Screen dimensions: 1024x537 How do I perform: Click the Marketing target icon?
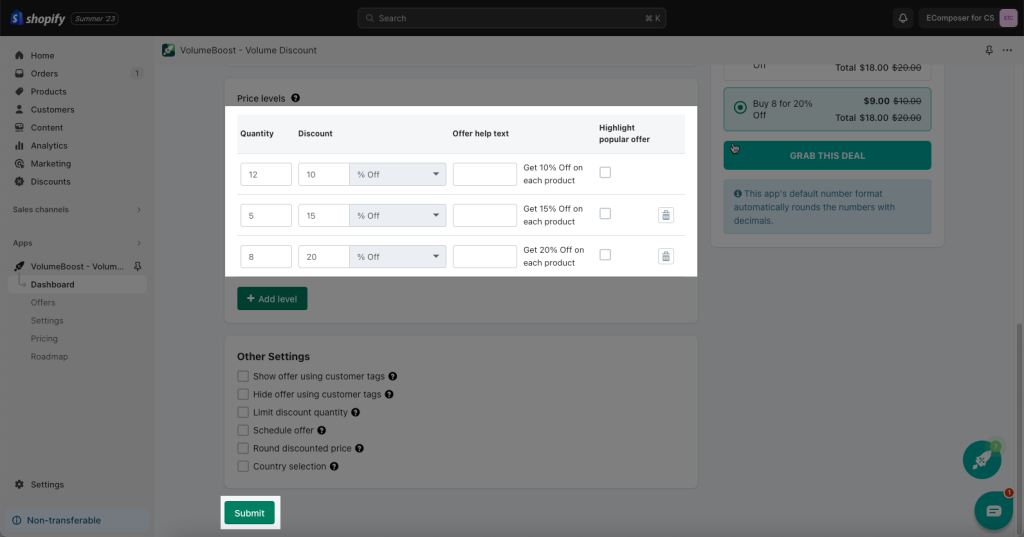click(19, 163)
